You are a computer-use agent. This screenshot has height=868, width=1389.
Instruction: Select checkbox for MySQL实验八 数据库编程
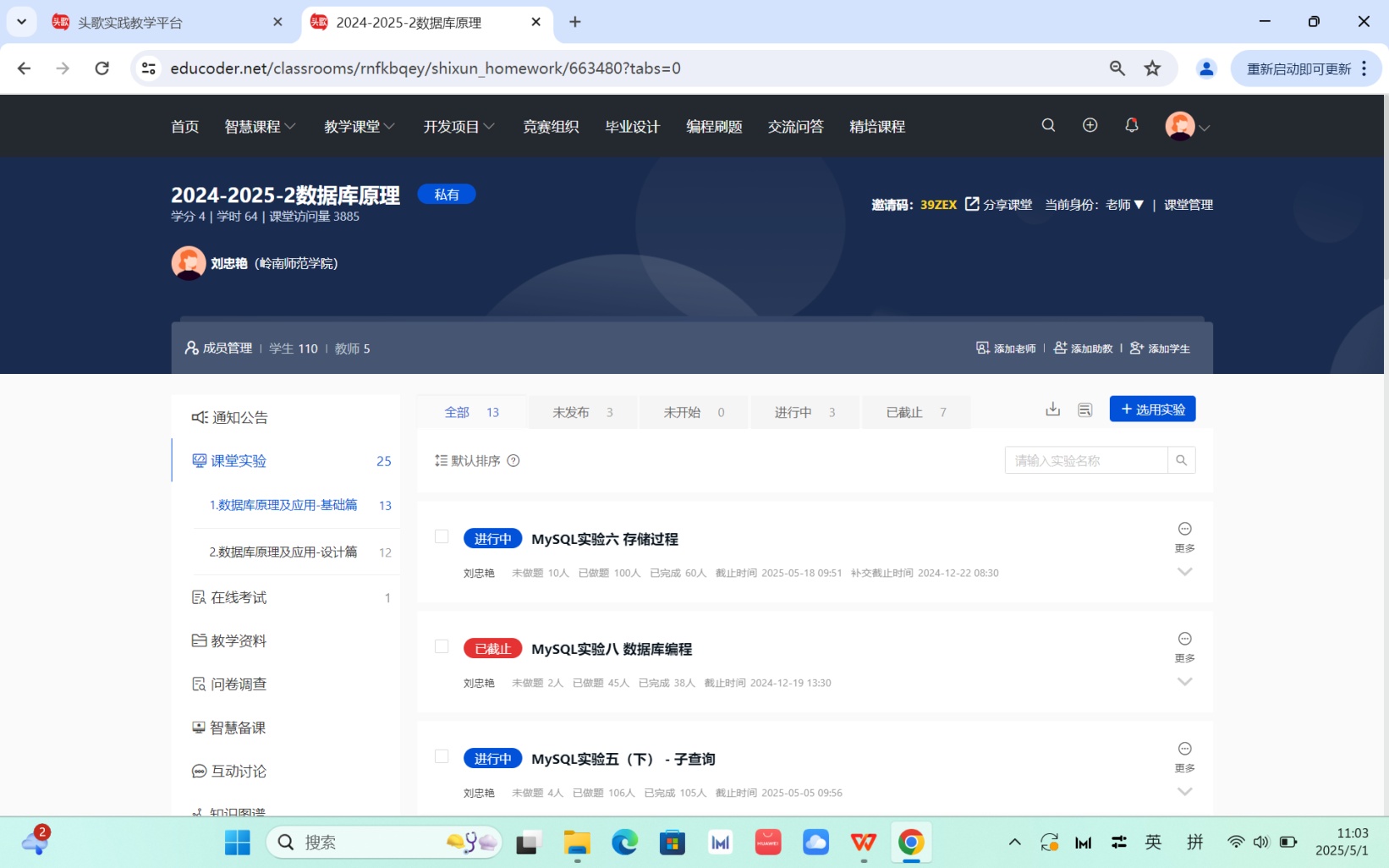coord(442,646)
